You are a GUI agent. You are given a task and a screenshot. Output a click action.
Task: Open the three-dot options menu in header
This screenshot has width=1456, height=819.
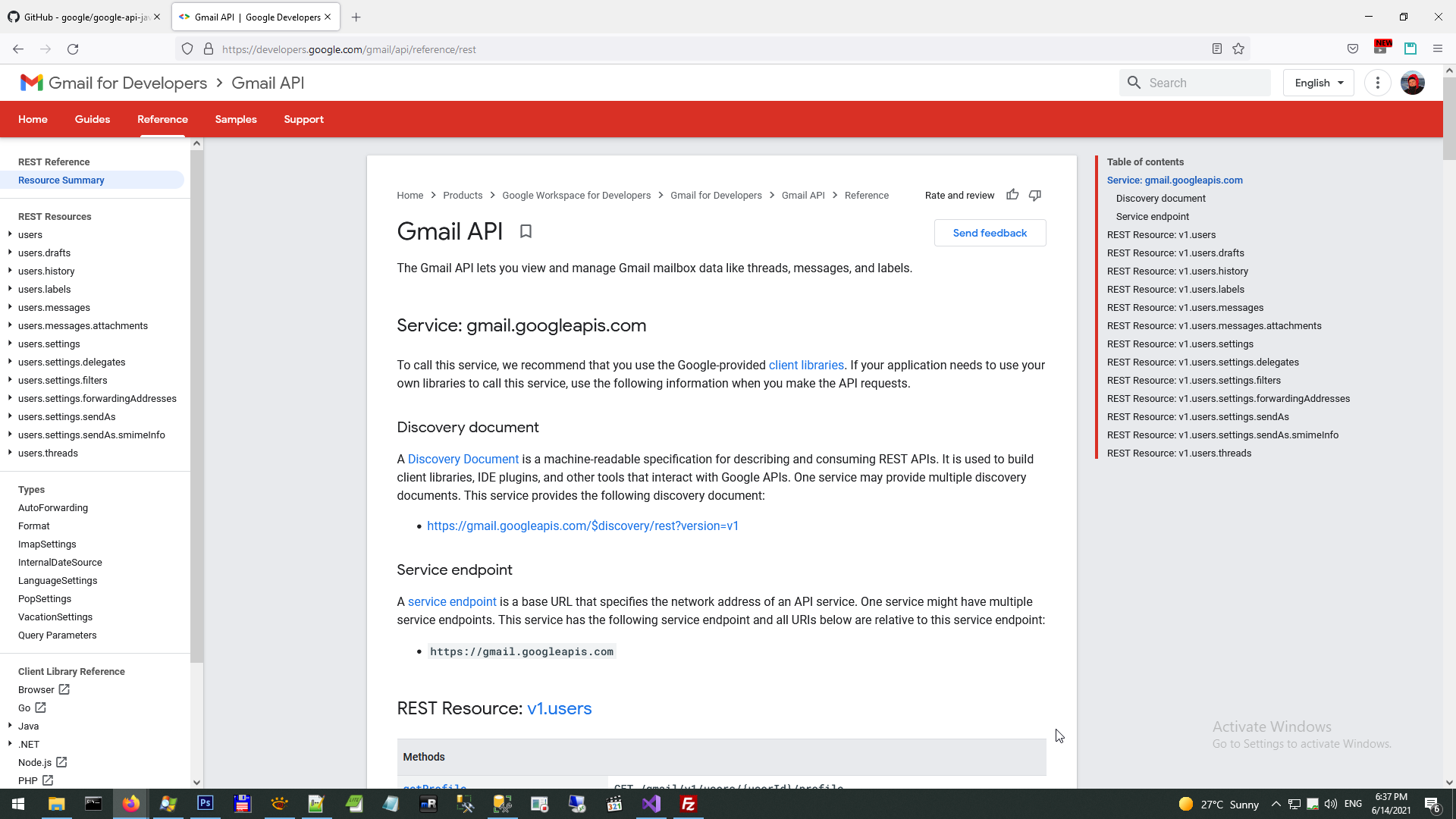click(x=1377, y=83)
